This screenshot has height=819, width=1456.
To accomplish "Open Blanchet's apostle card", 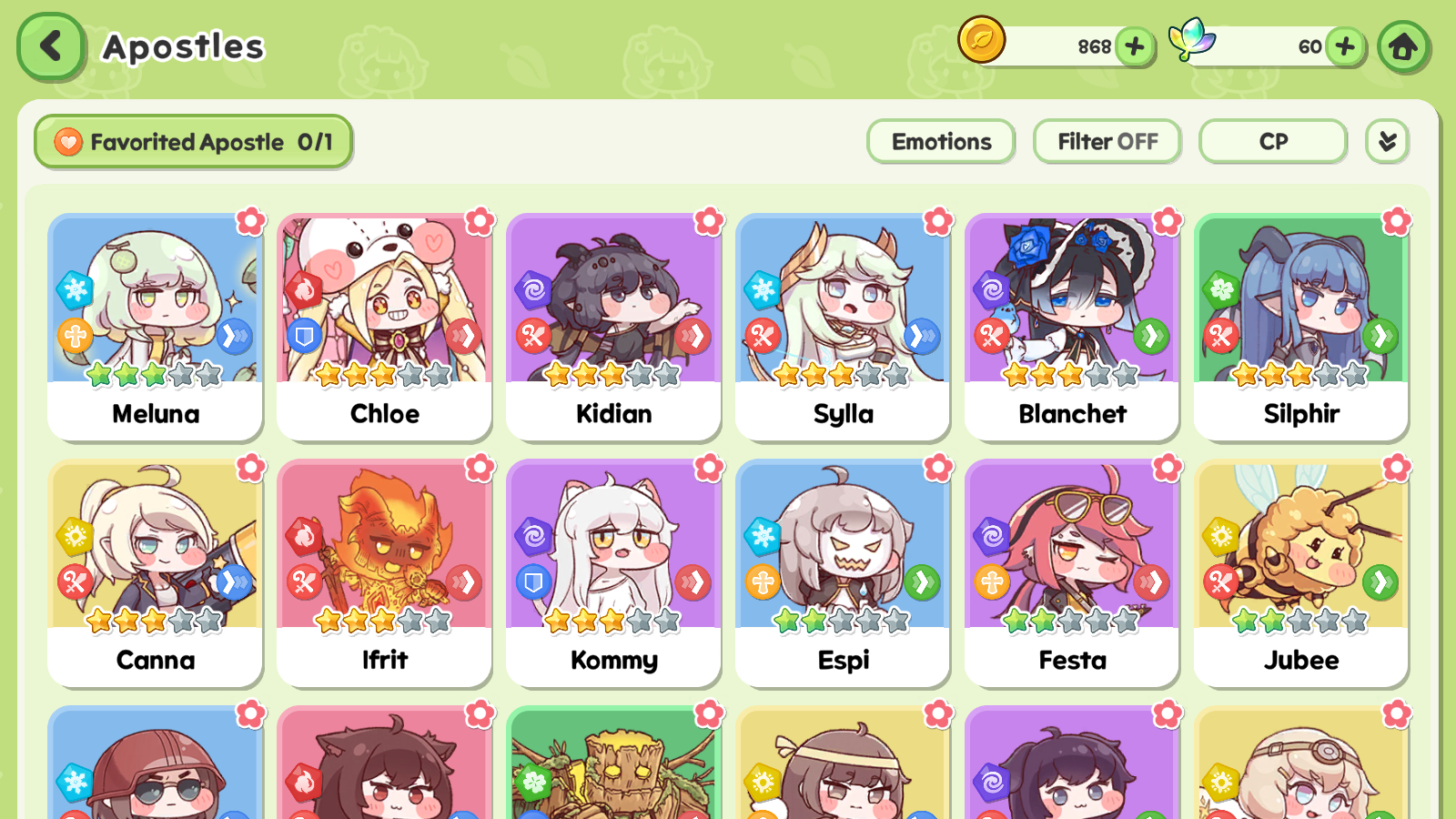I will tap(1072, 328).
